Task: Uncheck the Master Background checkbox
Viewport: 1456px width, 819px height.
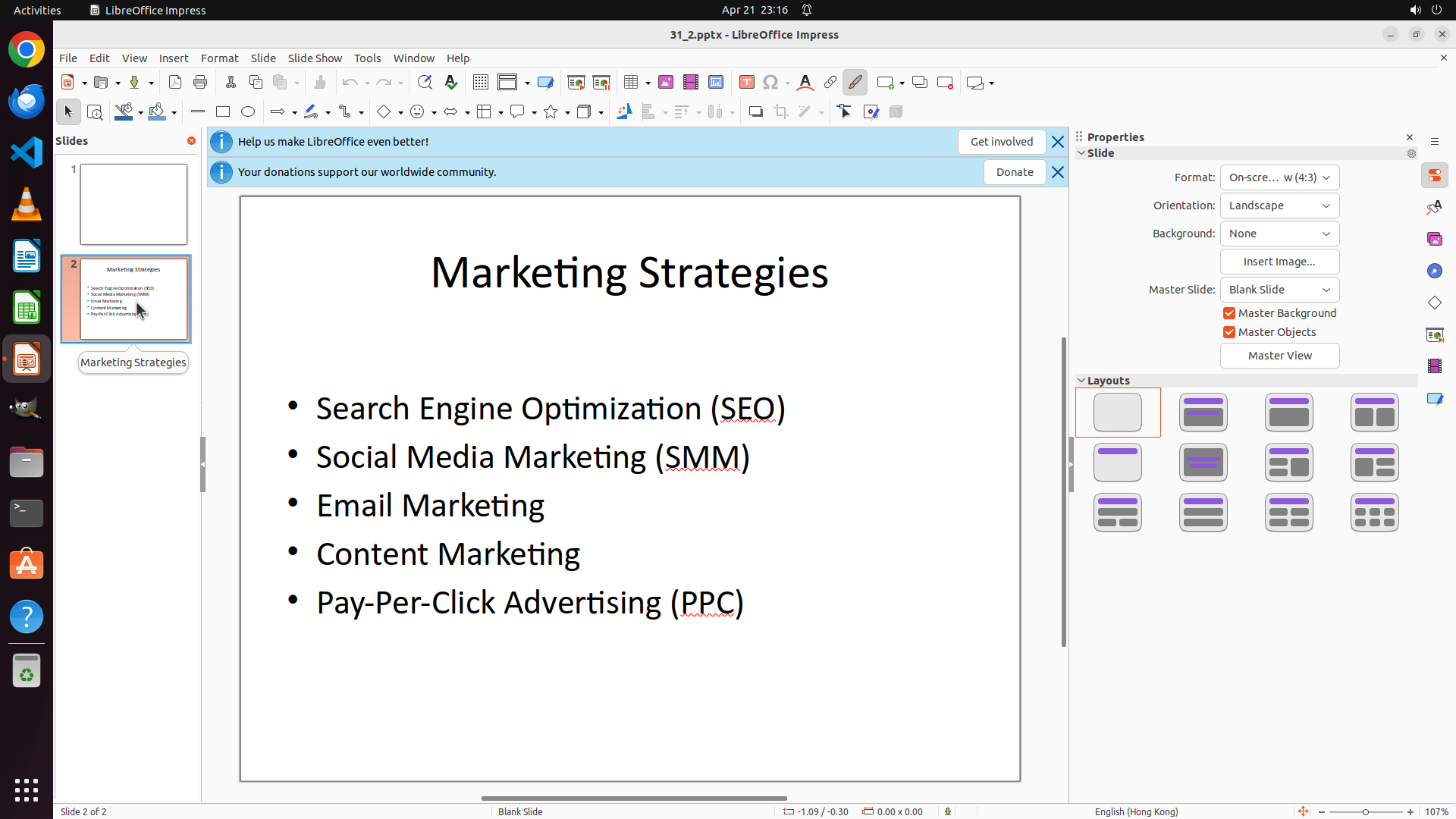Action: (x=1229, y=313)
